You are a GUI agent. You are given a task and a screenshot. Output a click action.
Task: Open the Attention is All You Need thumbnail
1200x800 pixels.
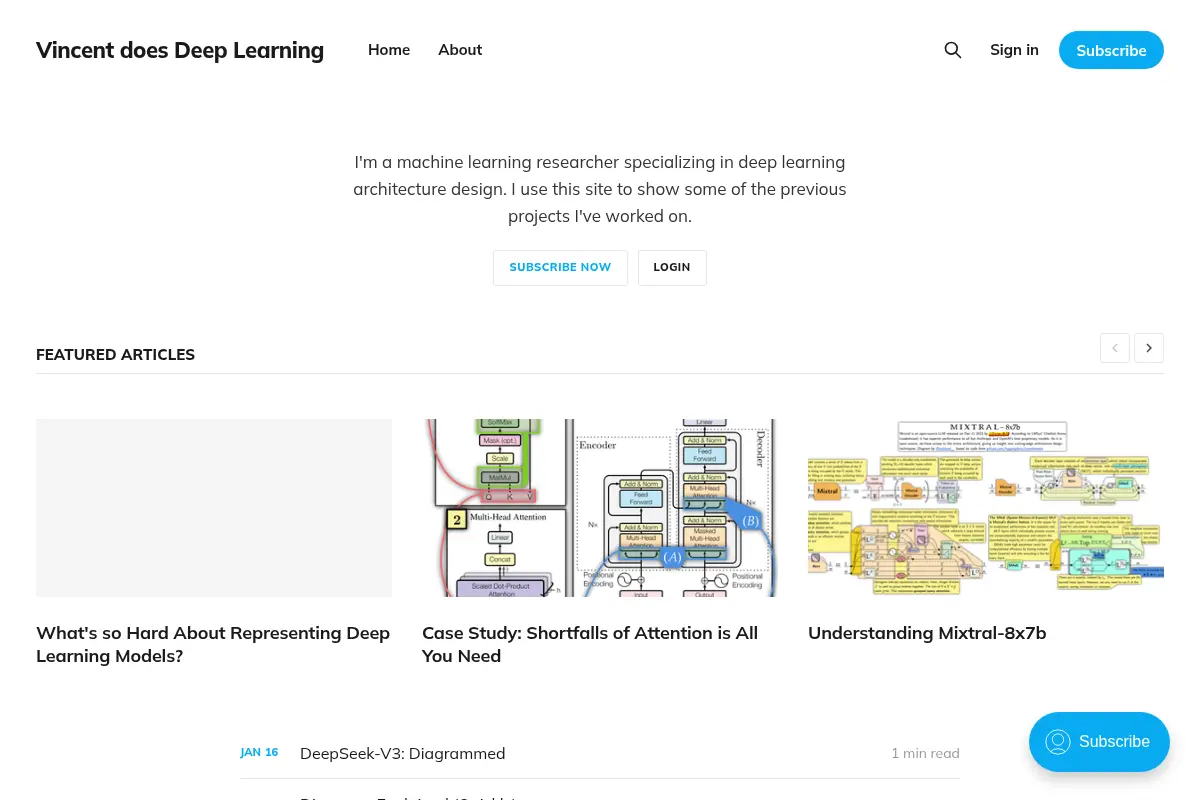click(600, 508)
